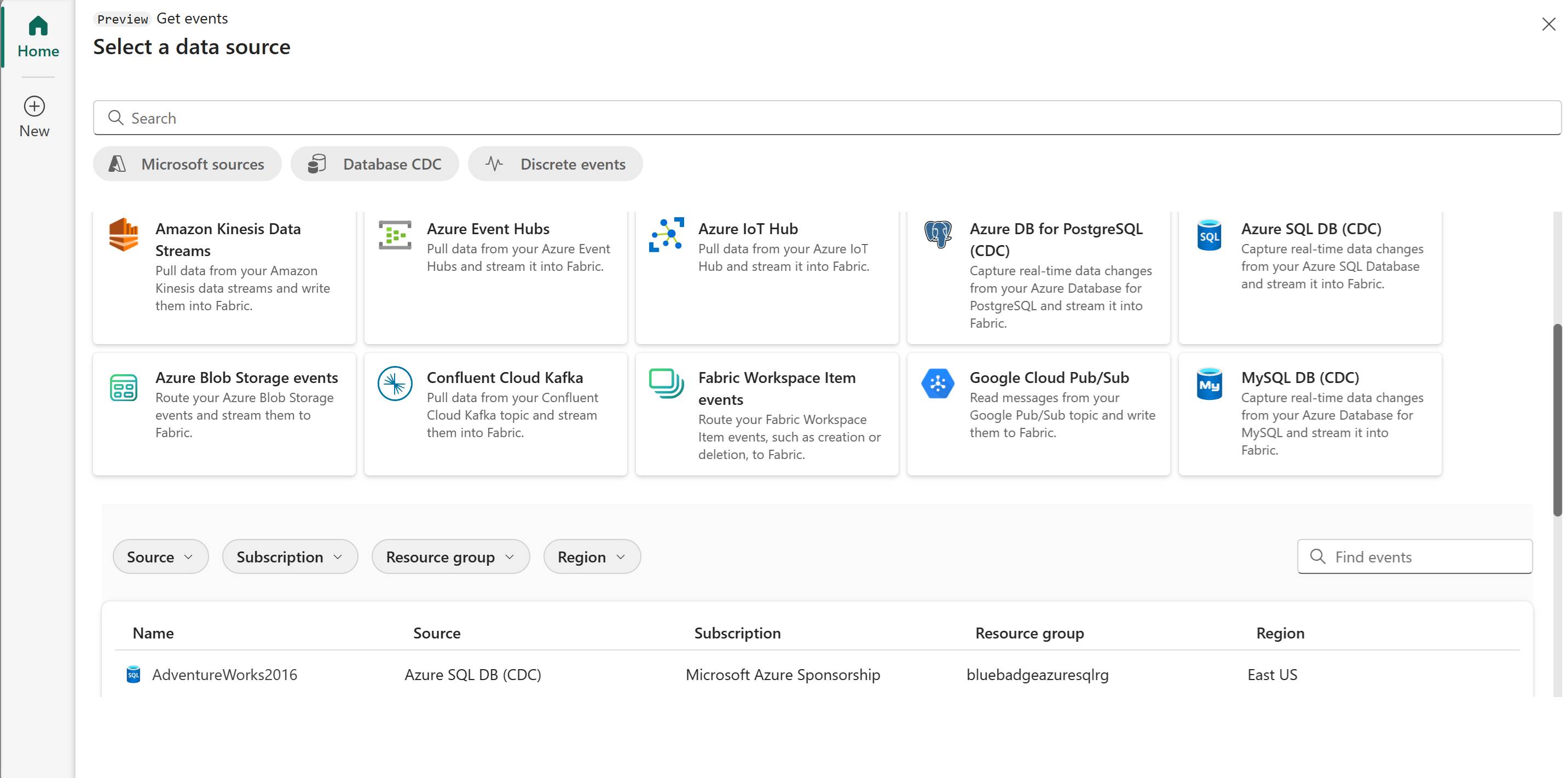Click the magnifier icon in Find events

tap(1318, 556)
